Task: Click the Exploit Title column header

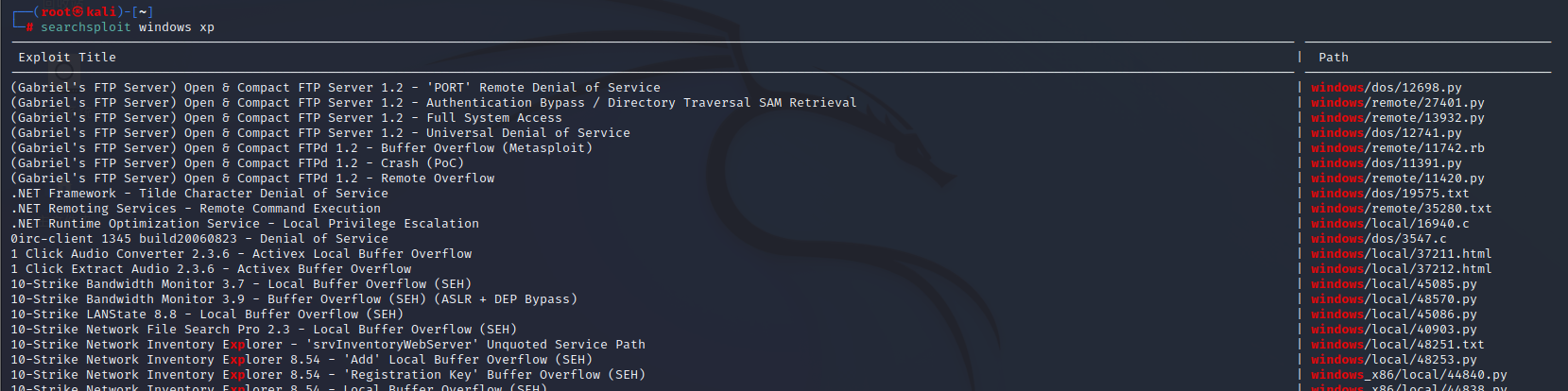Action: [x=67, y=58]
